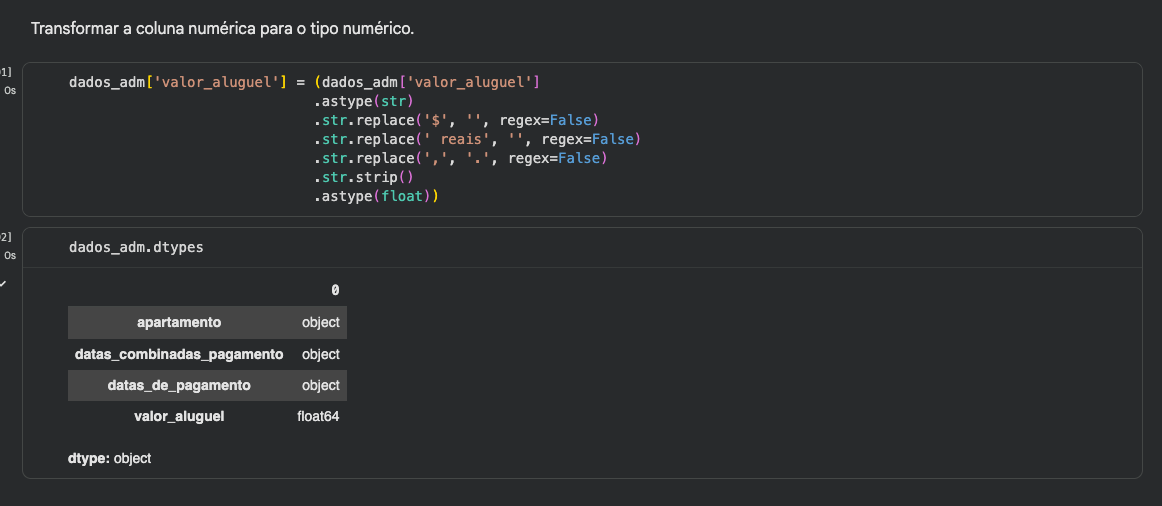
Task: Click the valor_aluguel row label in output
Action: pyautogui.click(x=179, y=416)
